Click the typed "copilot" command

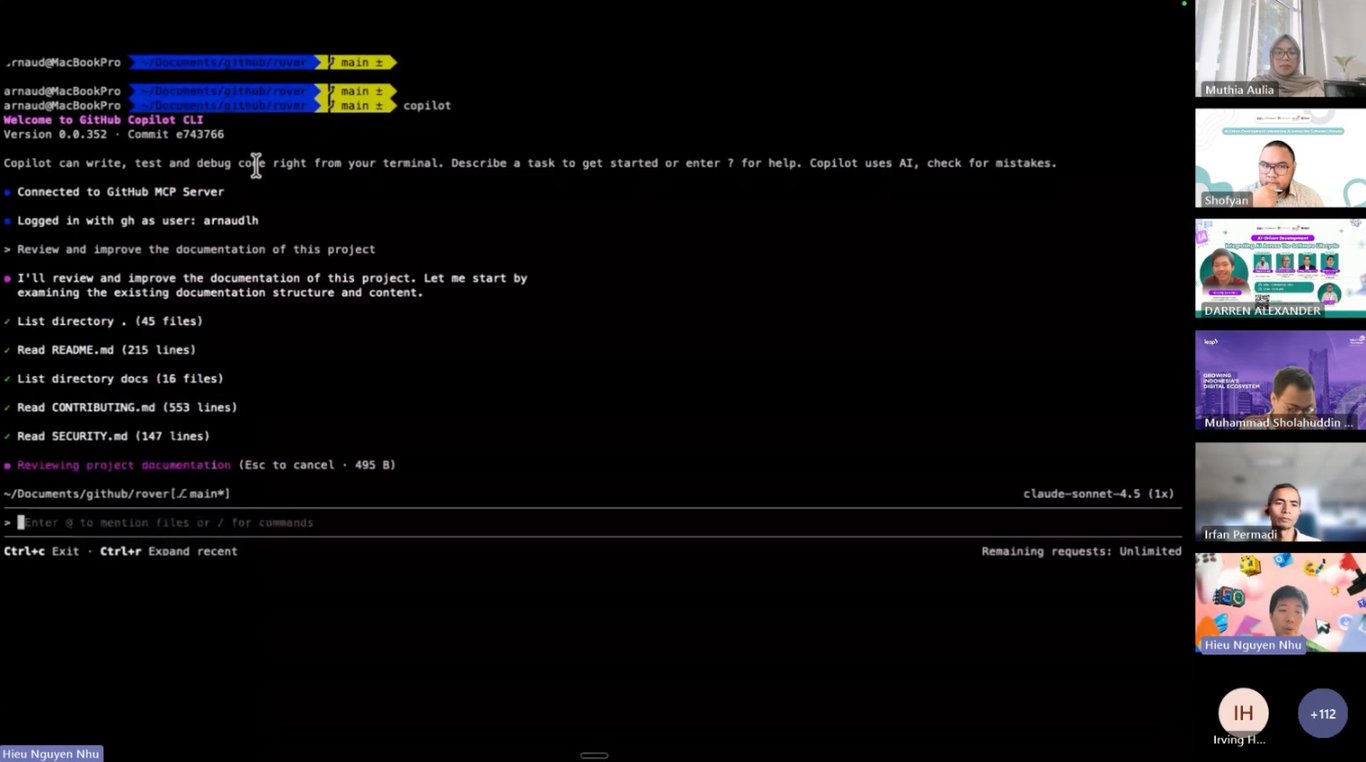click(427, 106)
